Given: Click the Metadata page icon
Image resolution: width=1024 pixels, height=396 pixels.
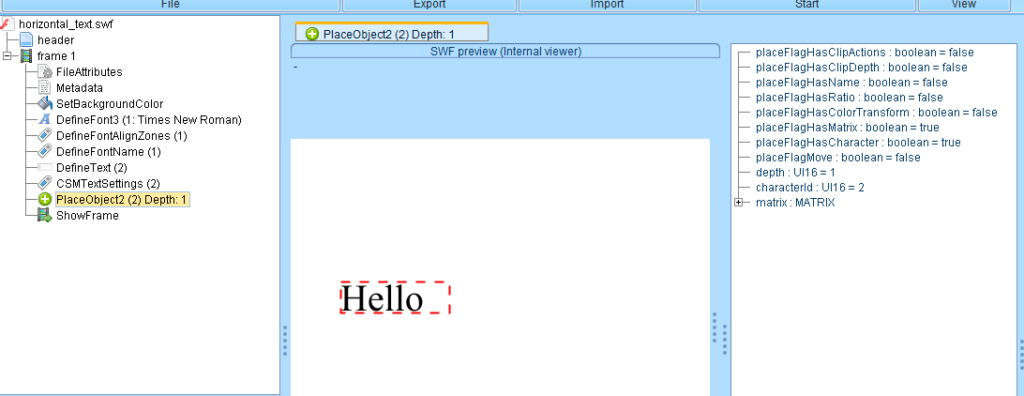Looking at the screenshot, I should click(x=44, y=88).
